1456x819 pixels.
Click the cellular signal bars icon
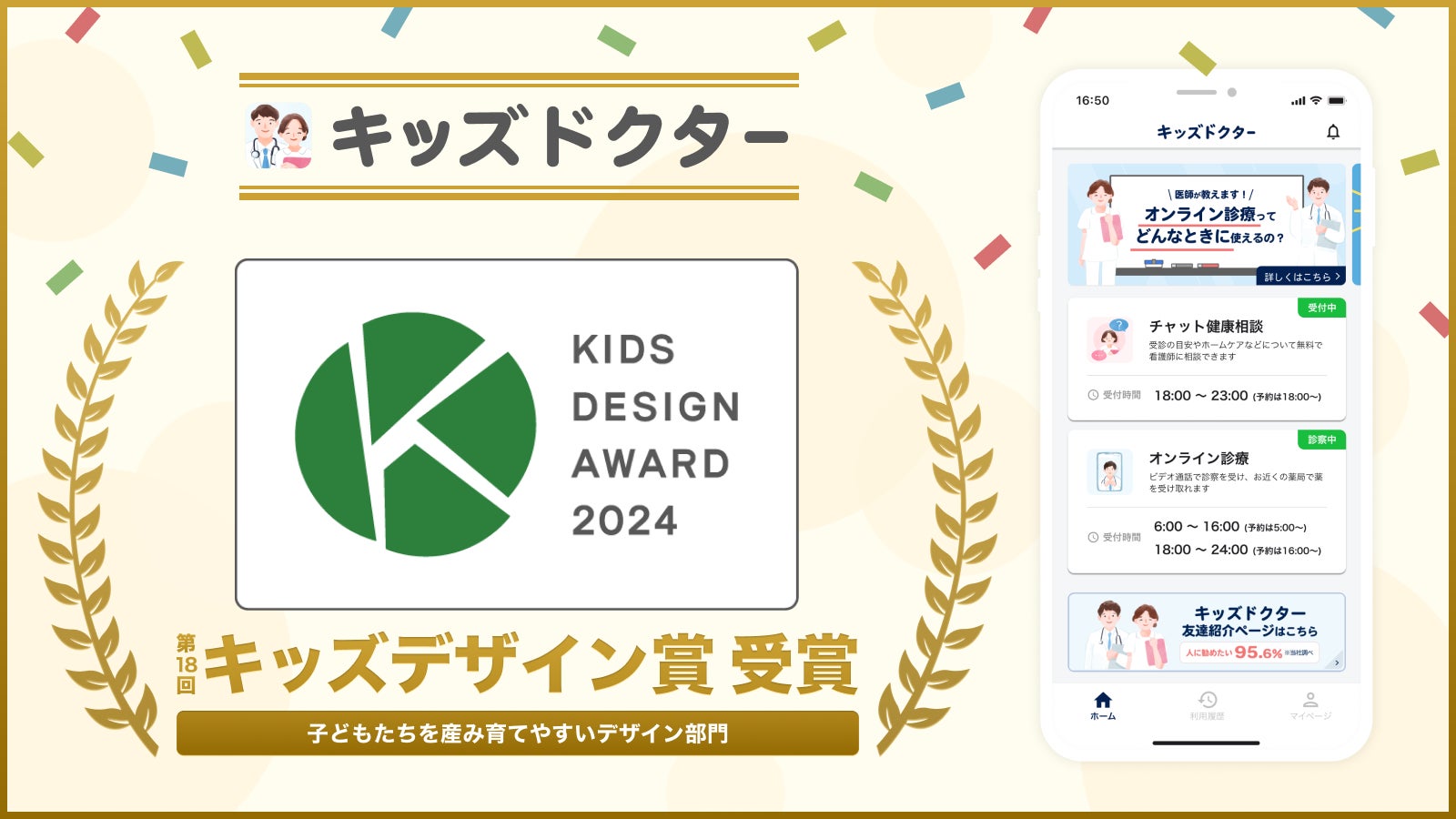pyautogui.click(x=1298, y=101)
